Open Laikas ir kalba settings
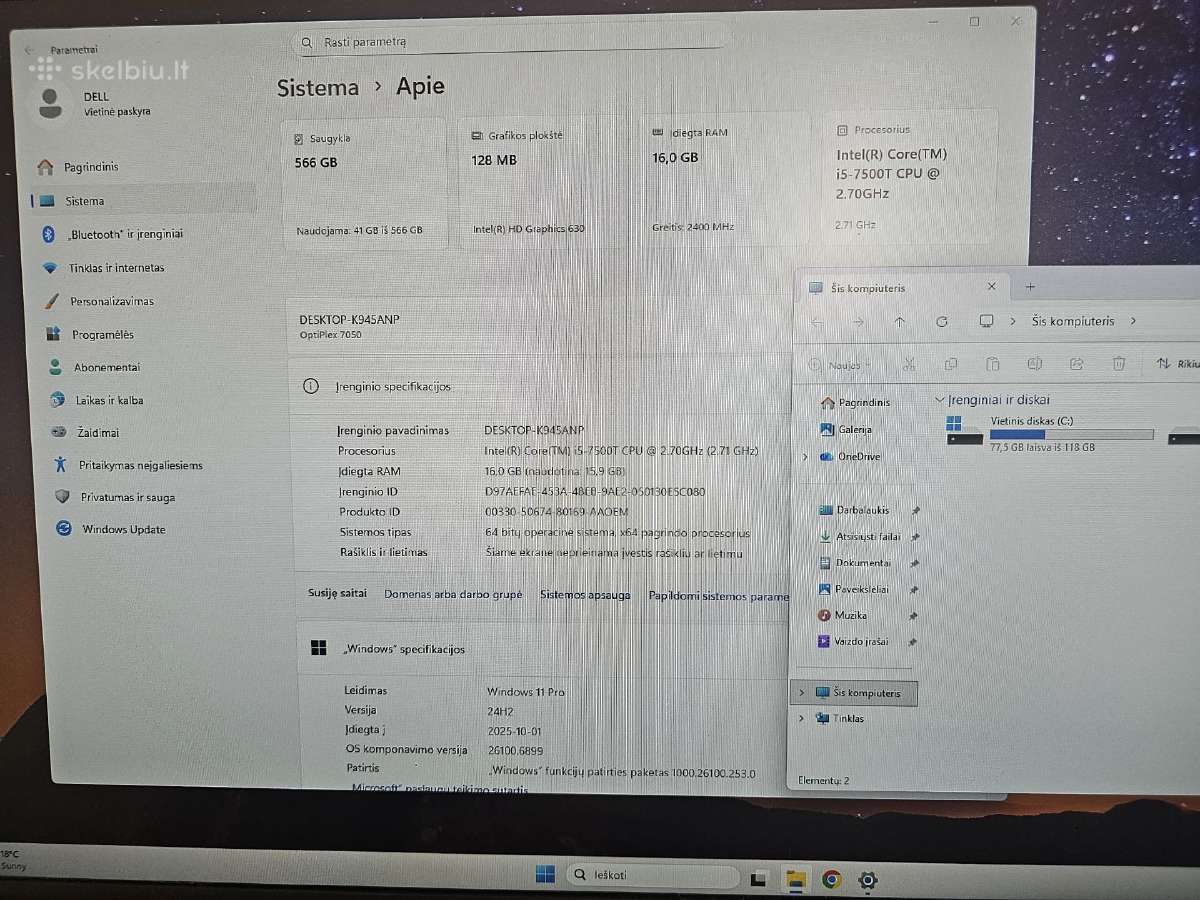This screenshot has width=1200, height=900. pyautogui.click(x=97, y=400)
